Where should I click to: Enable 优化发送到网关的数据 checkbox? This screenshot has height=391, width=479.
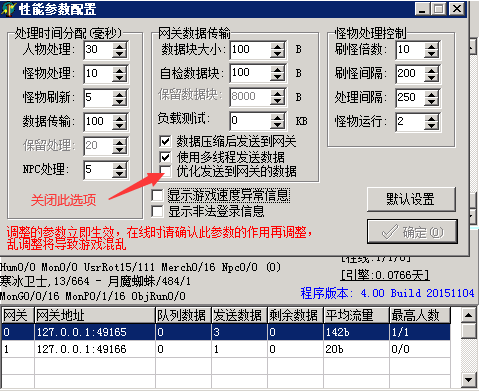pos(165,171)
